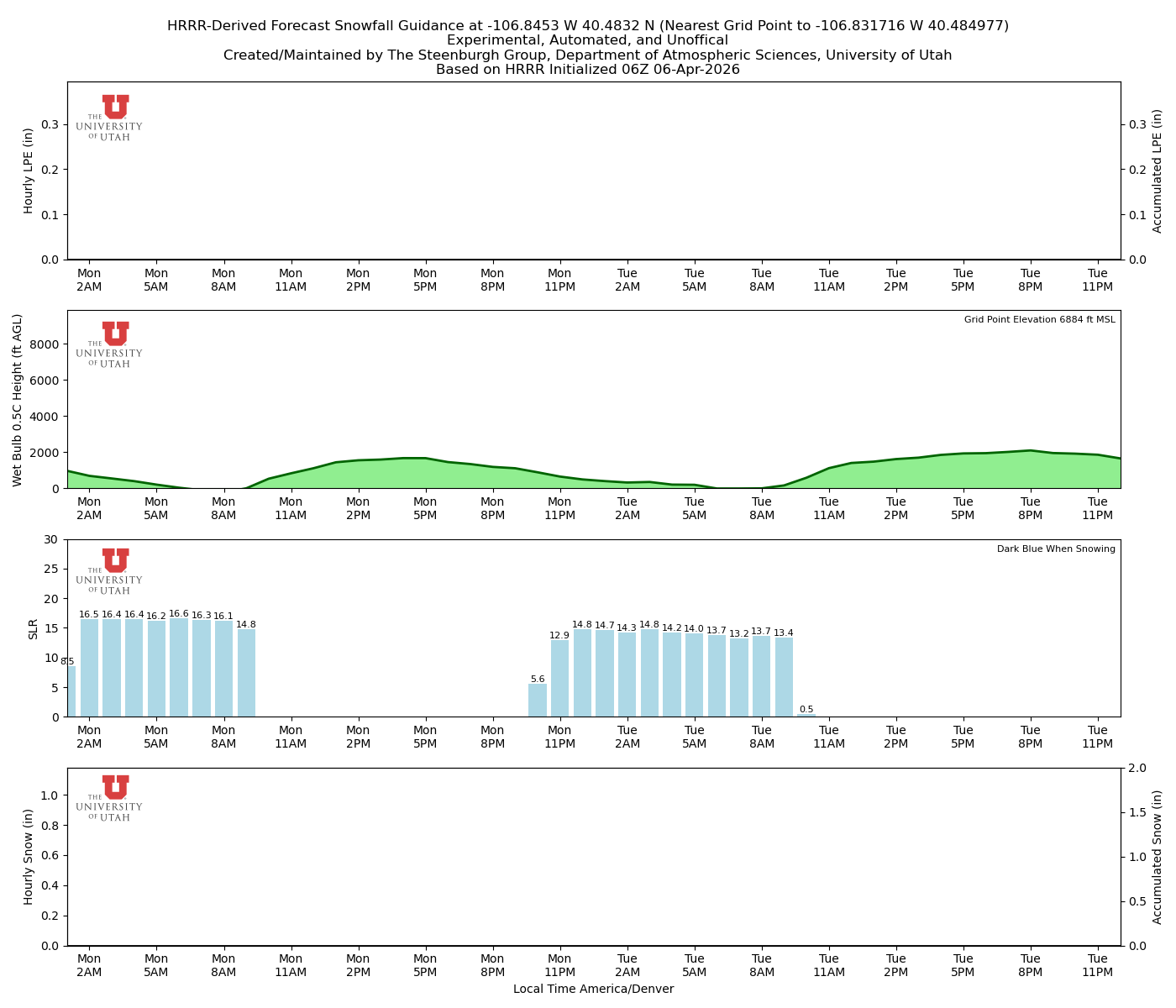Image resolution: width=1176 pixels, height=1008 pixels.
Task: Click the Utah logo in the Hourly Snow panel
Action: coord(110,798)
